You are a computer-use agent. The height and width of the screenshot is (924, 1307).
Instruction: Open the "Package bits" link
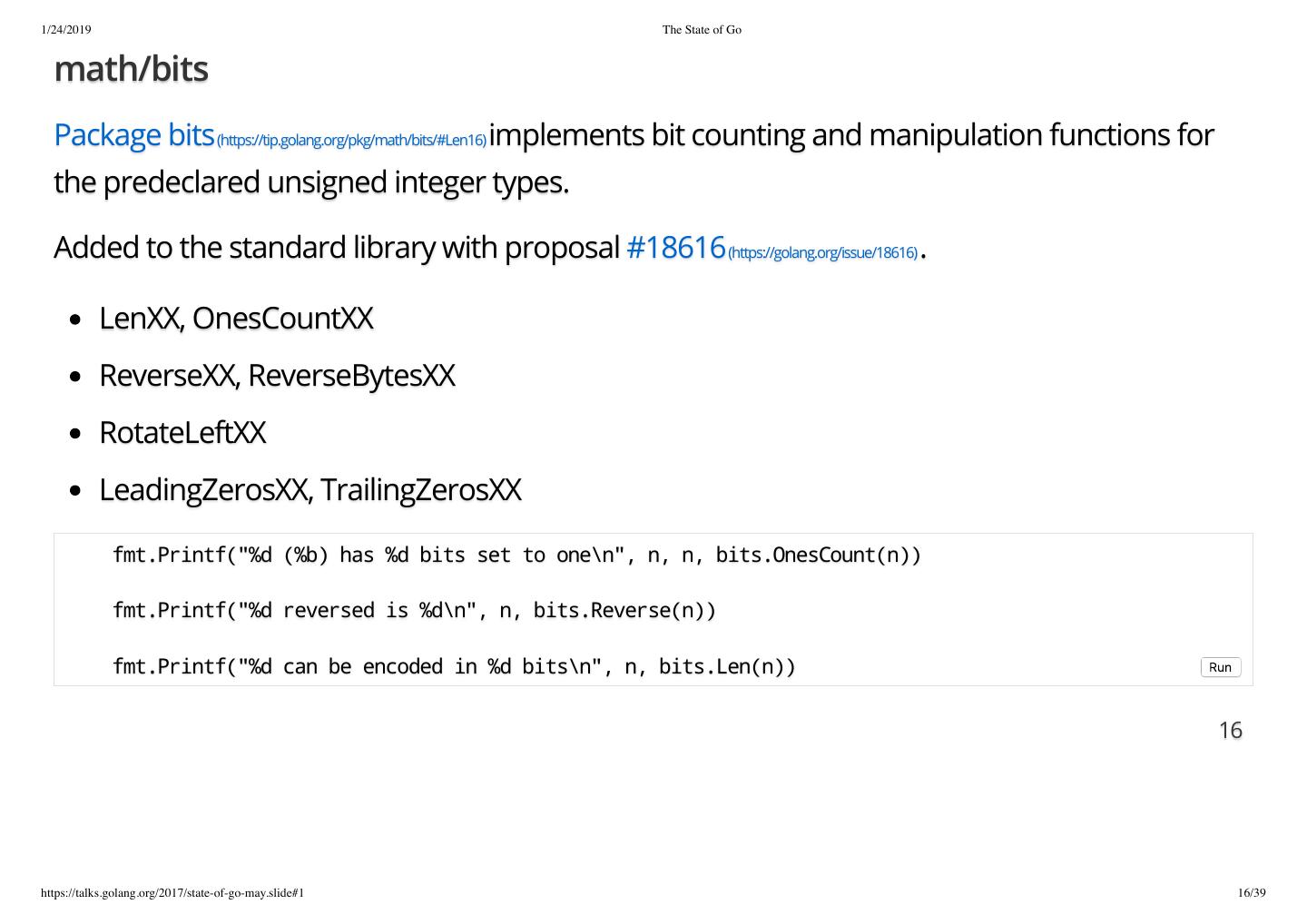pyautogui.click(x=133, y=135)
